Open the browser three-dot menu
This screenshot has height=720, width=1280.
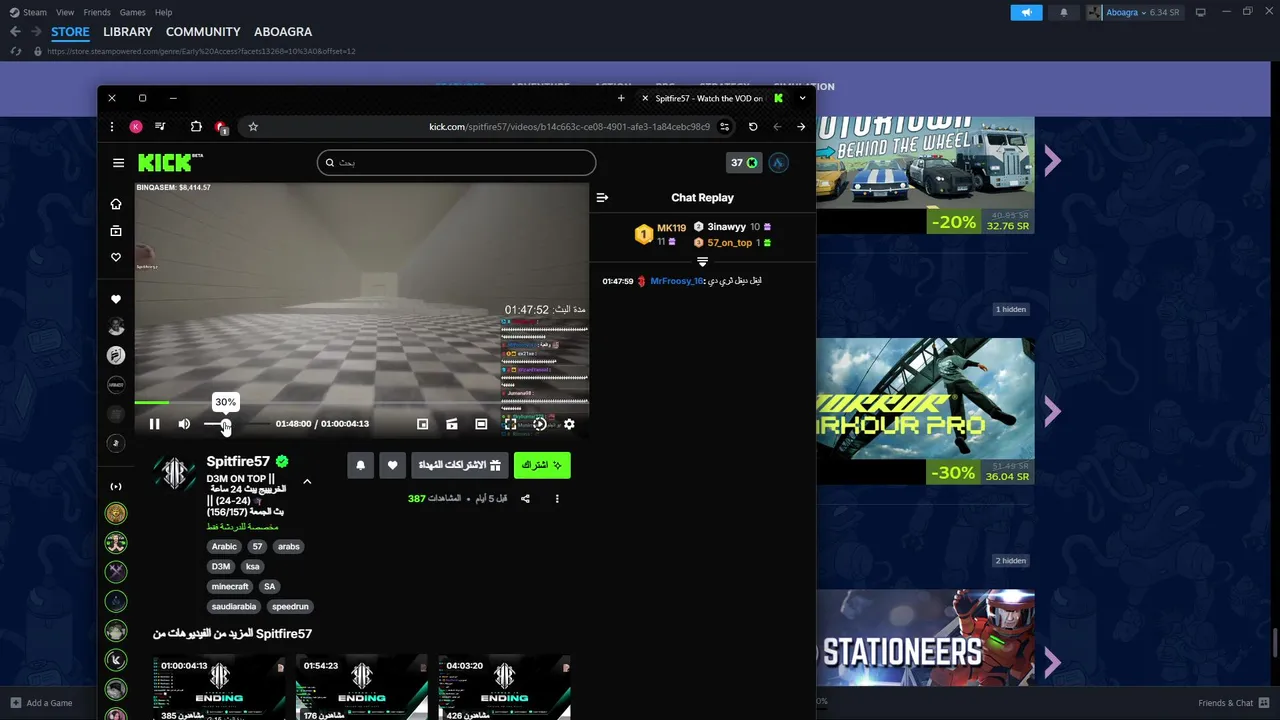112,127
